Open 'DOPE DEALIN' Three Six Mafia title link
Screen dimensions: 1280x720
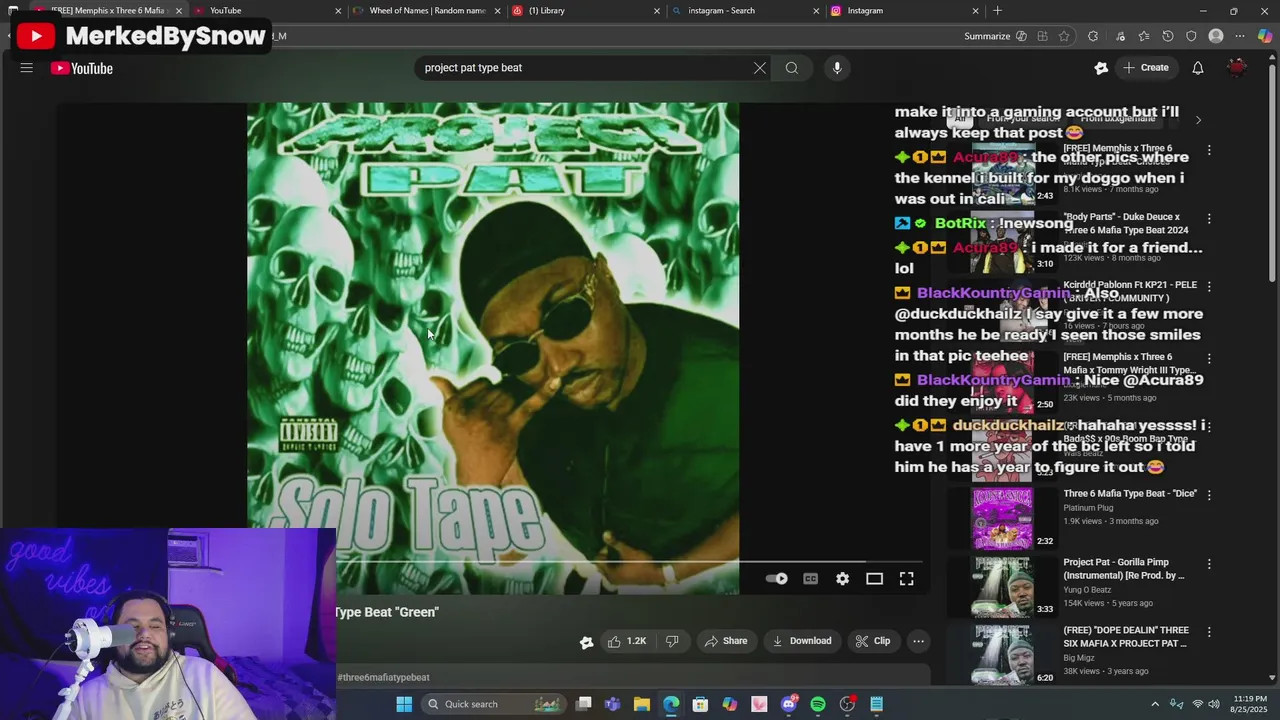1125,637
